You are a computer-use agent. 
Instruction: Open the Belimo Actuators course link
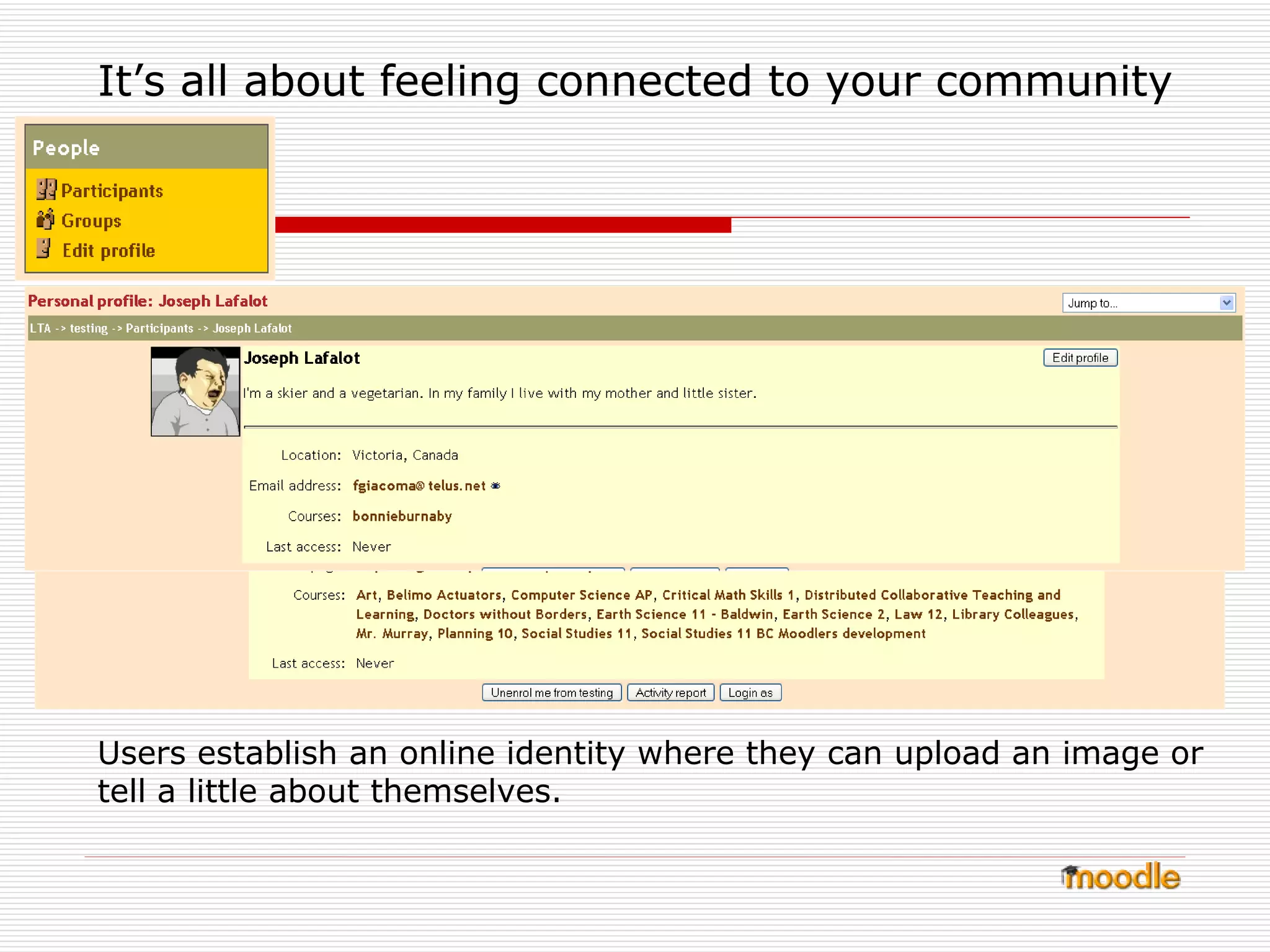point(444,595)
